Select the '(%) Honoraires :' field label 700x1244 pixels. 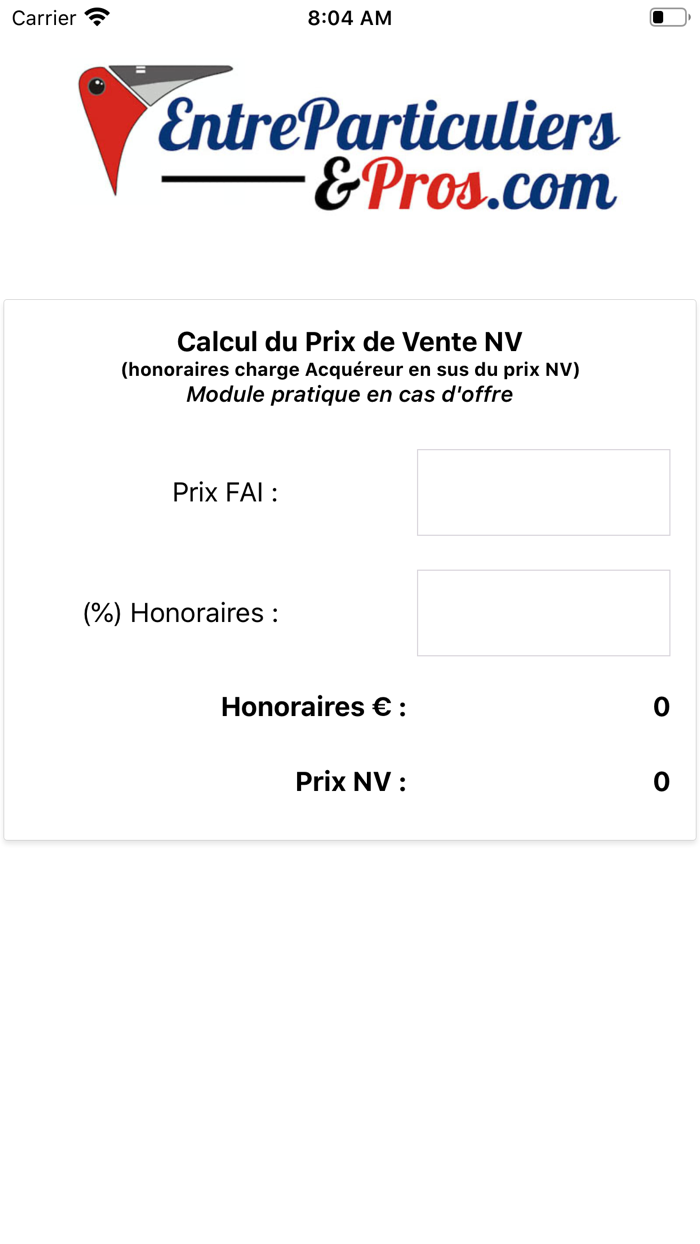[183, 612]
